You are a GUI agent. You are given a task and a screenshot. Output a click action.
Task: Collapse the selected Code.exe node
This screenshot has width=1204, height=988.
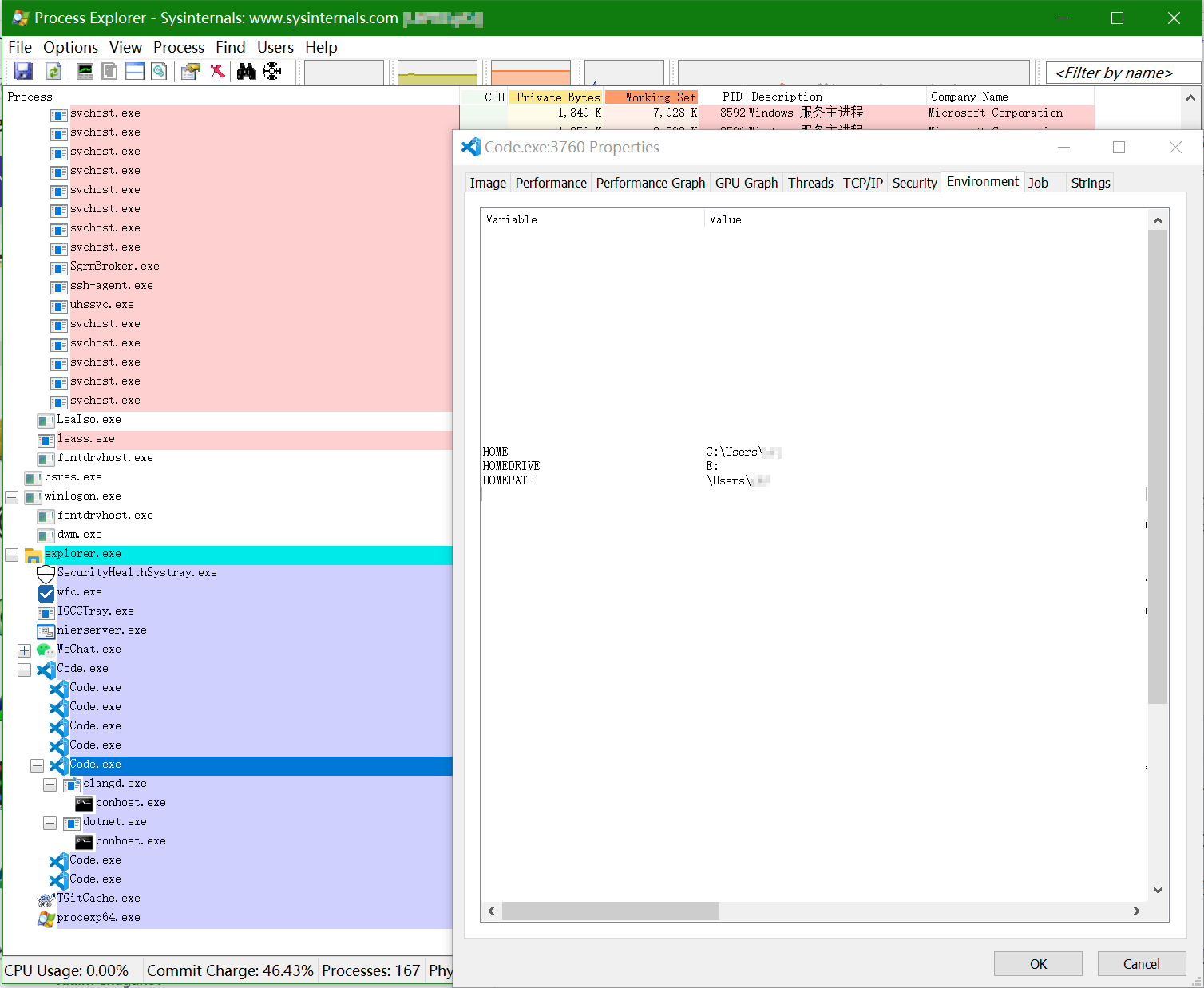coord(38,765)
